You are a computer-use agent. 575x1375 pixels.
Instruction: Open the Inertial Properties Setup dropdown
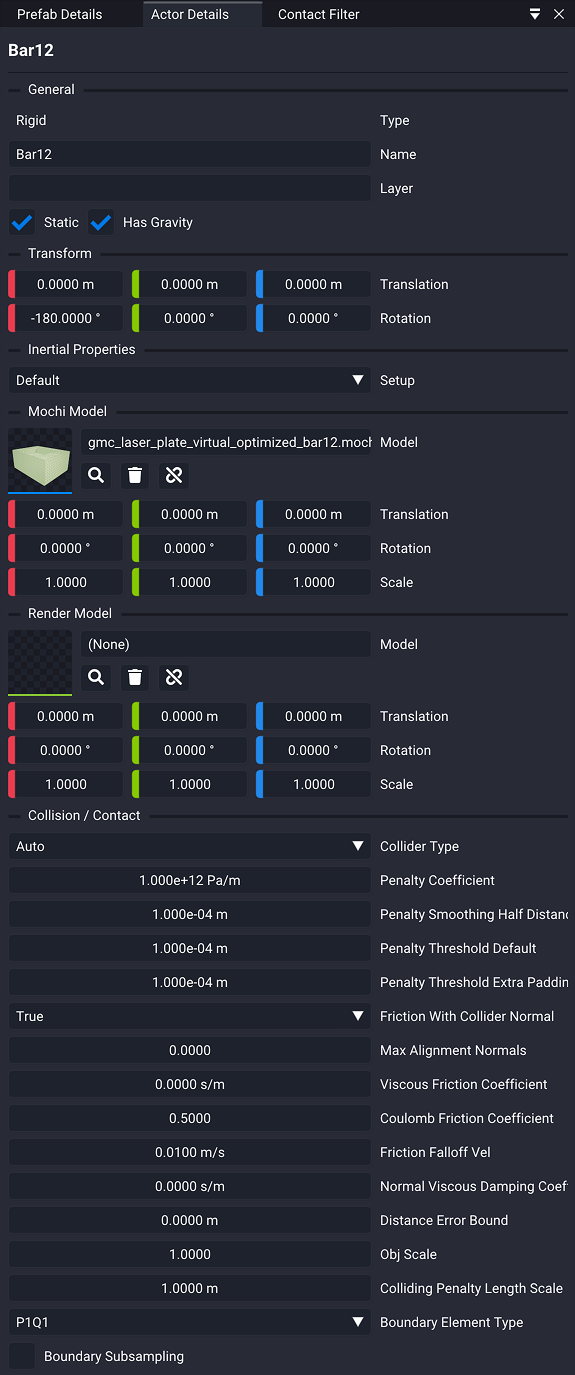tap(190, 380)
